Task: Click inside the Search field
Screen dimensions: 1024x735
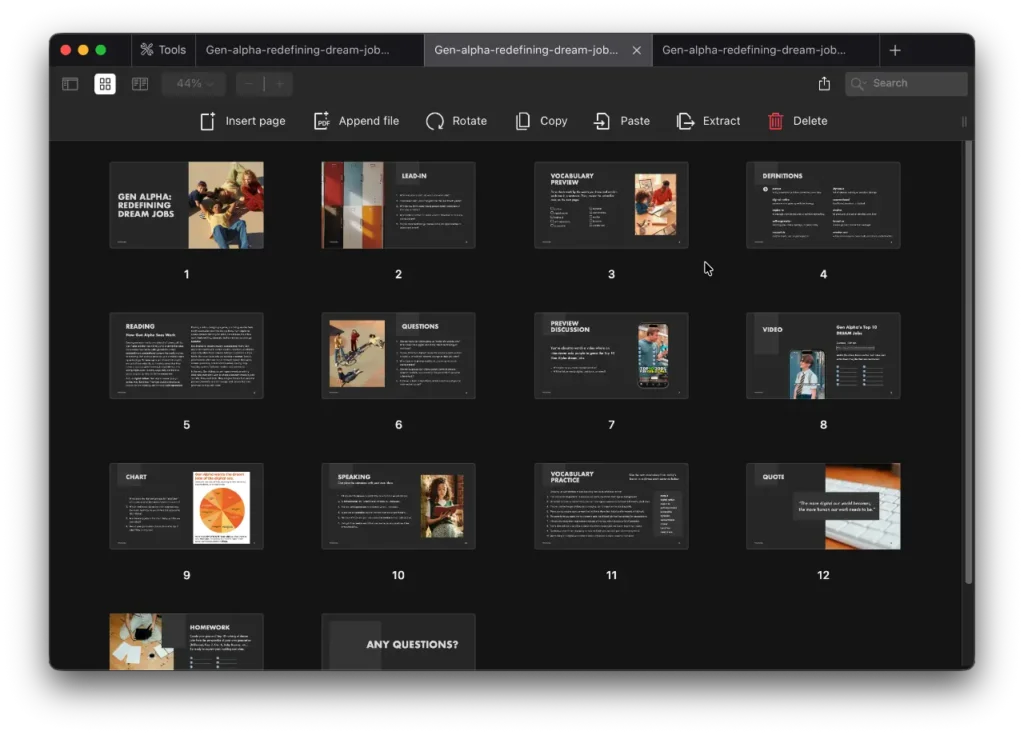Action: click(906, 84)
